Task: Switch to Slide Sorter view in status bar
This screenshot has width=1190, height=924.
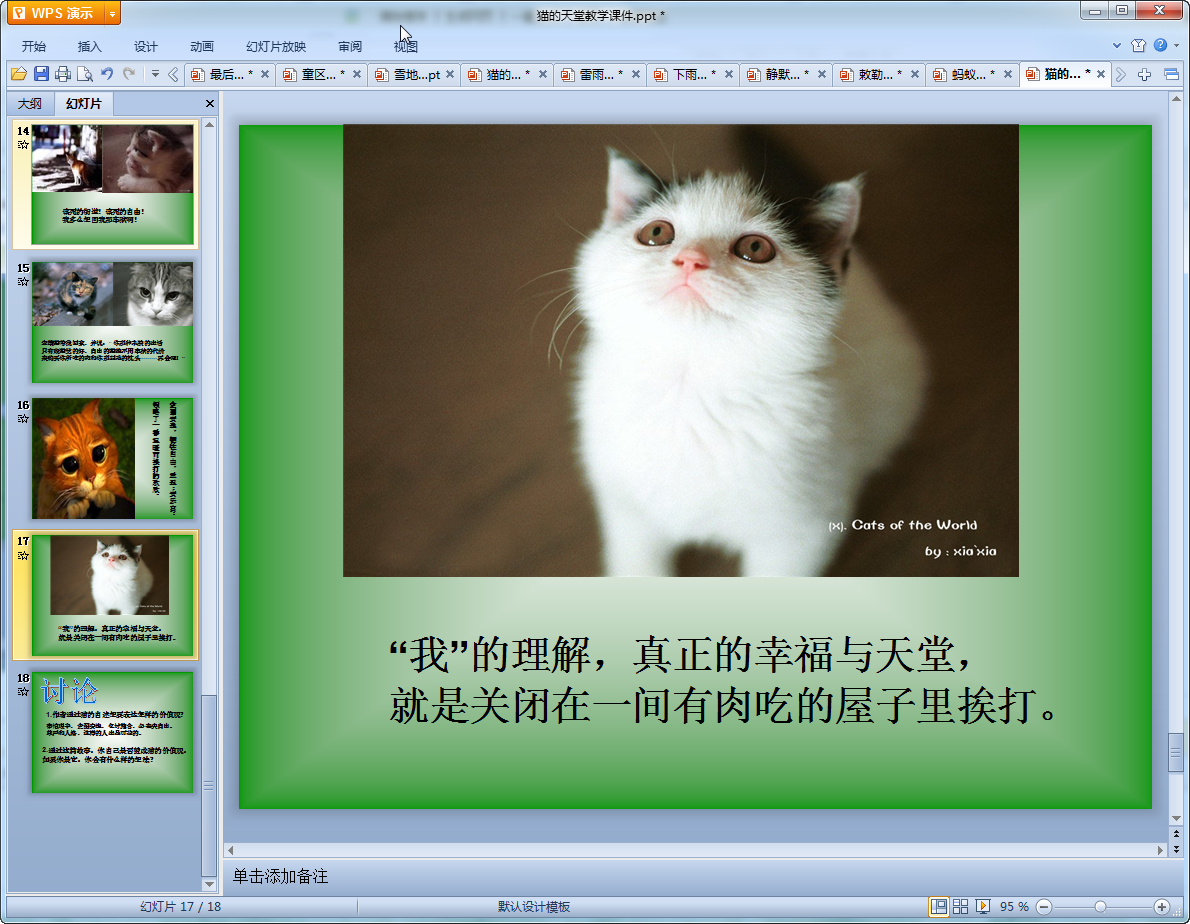Action: 960,907
